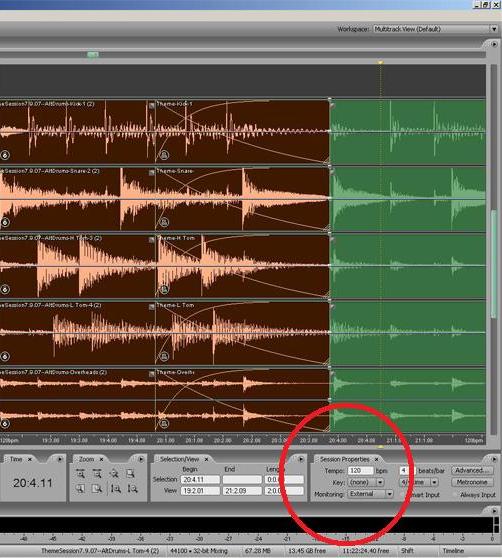Click round icon on AltDrums-Snare-2 clip
The height and width of the screenshot is (558, 502).
click(x=5, y=222)
